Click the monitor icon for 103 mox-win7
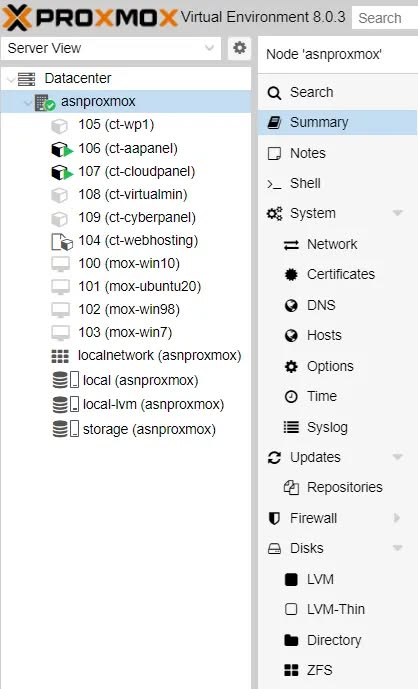 (60, 333)
